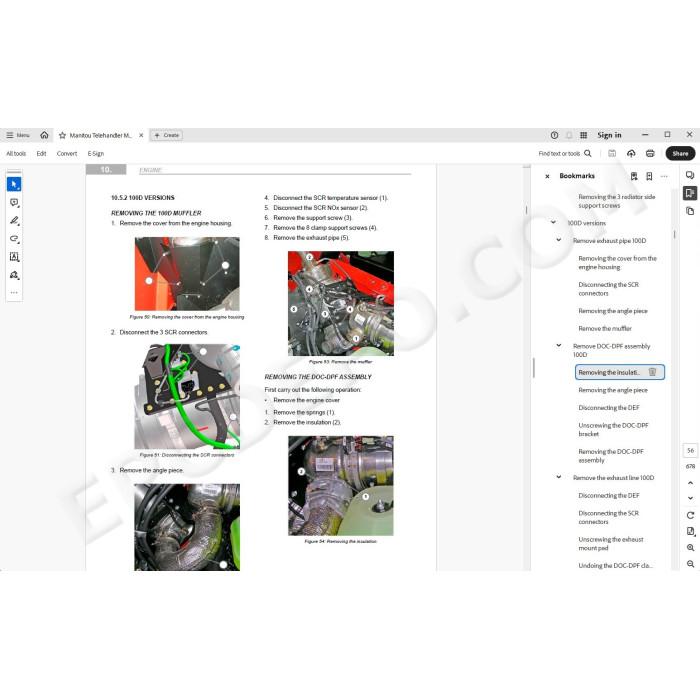The height and width of the screenshot is (700, 700).
Task: Click figure Removing the insulation image
Action: coord(341,486)
